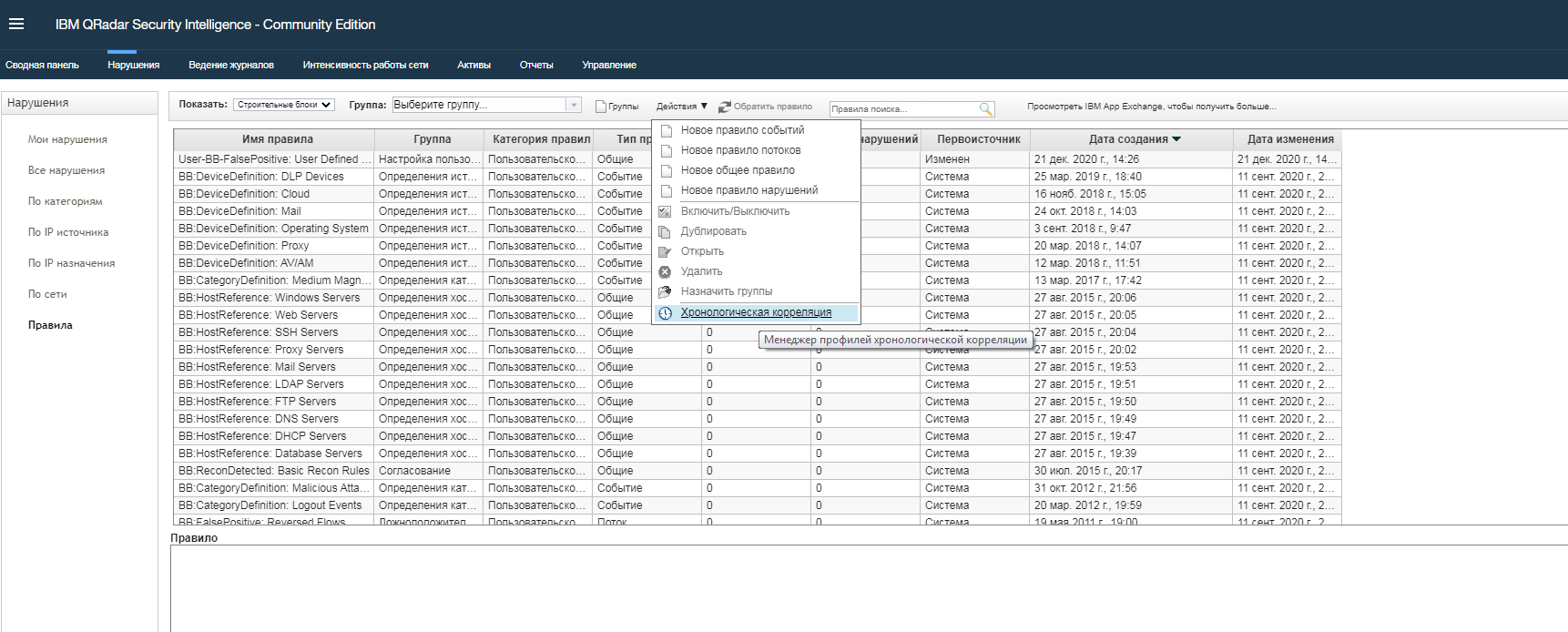Open 'По IP источника' in sidebar
The height and width of the screenshot is (632, 1568).
click(68, 232)
